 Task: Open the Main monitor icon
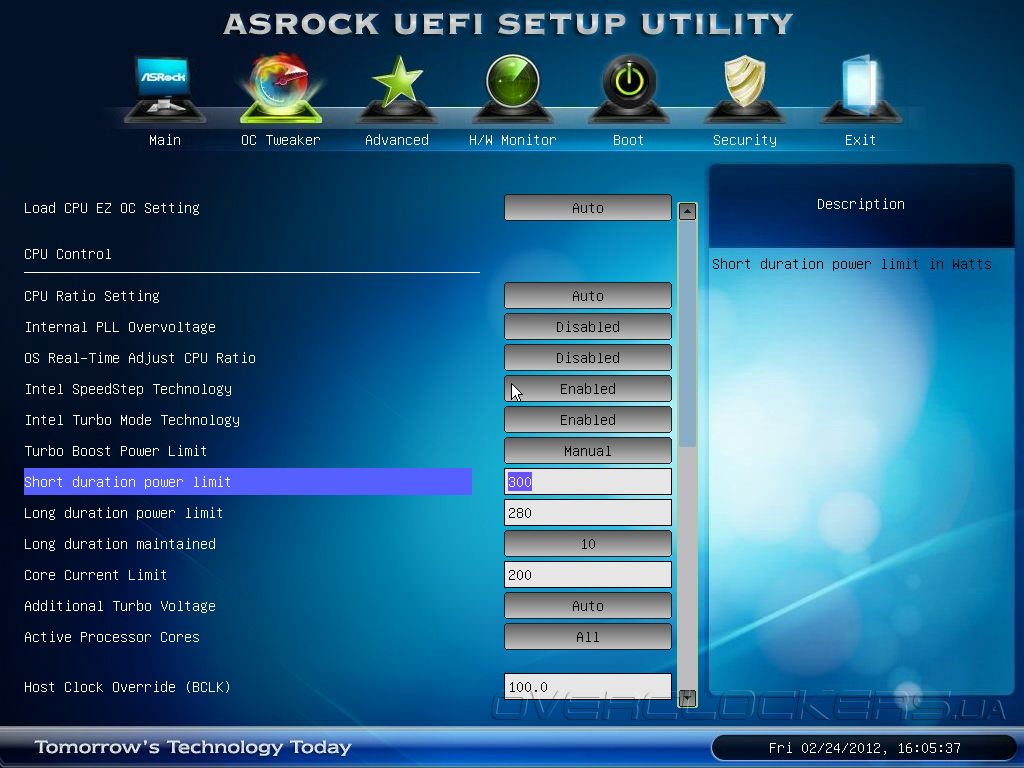tap(165, 88)
